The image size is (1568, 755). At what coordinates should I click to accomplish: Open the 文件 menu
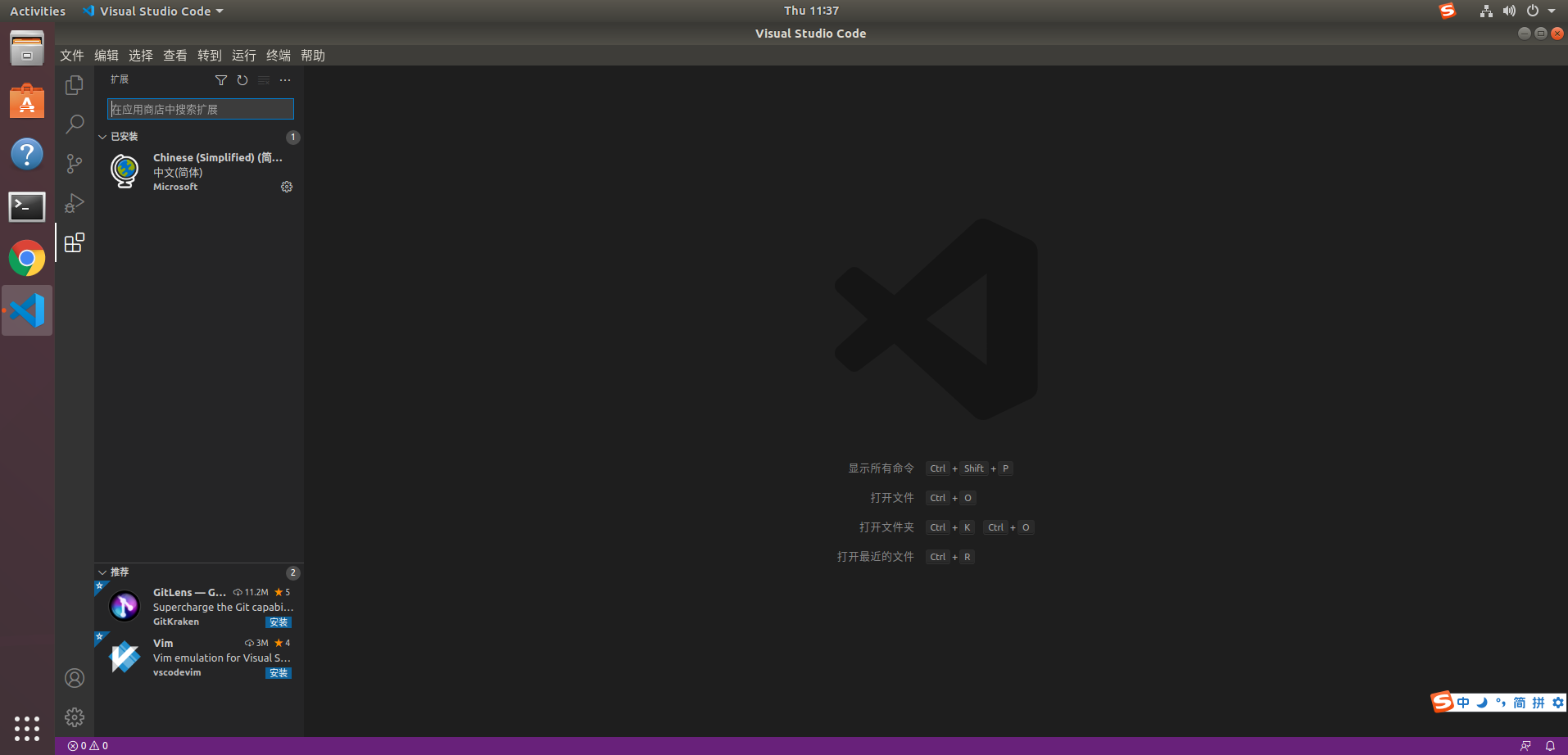click(x=72, y=55)
